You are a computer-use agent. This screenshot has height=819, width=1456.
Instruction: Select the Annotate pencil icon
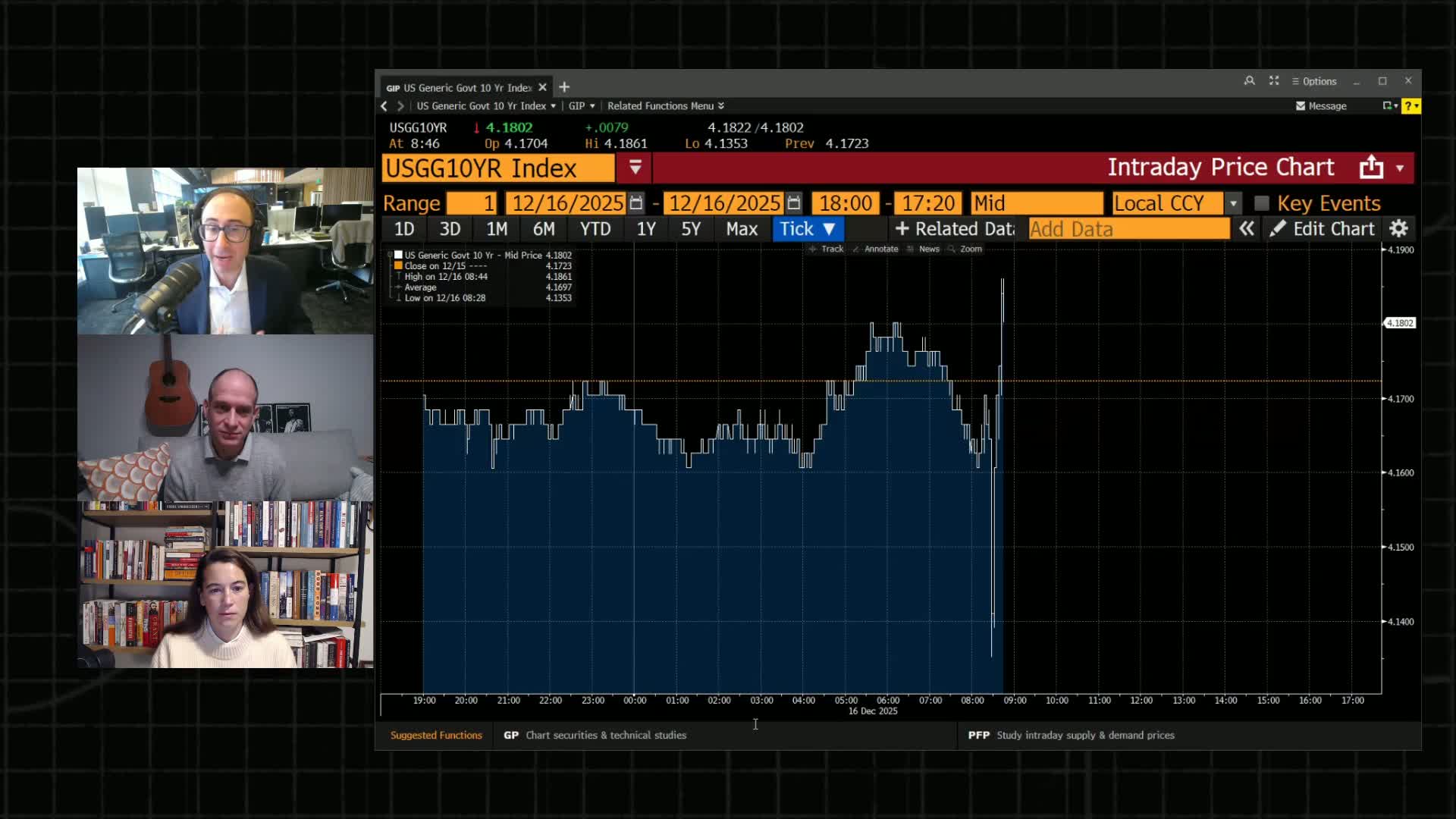point(858,249)
